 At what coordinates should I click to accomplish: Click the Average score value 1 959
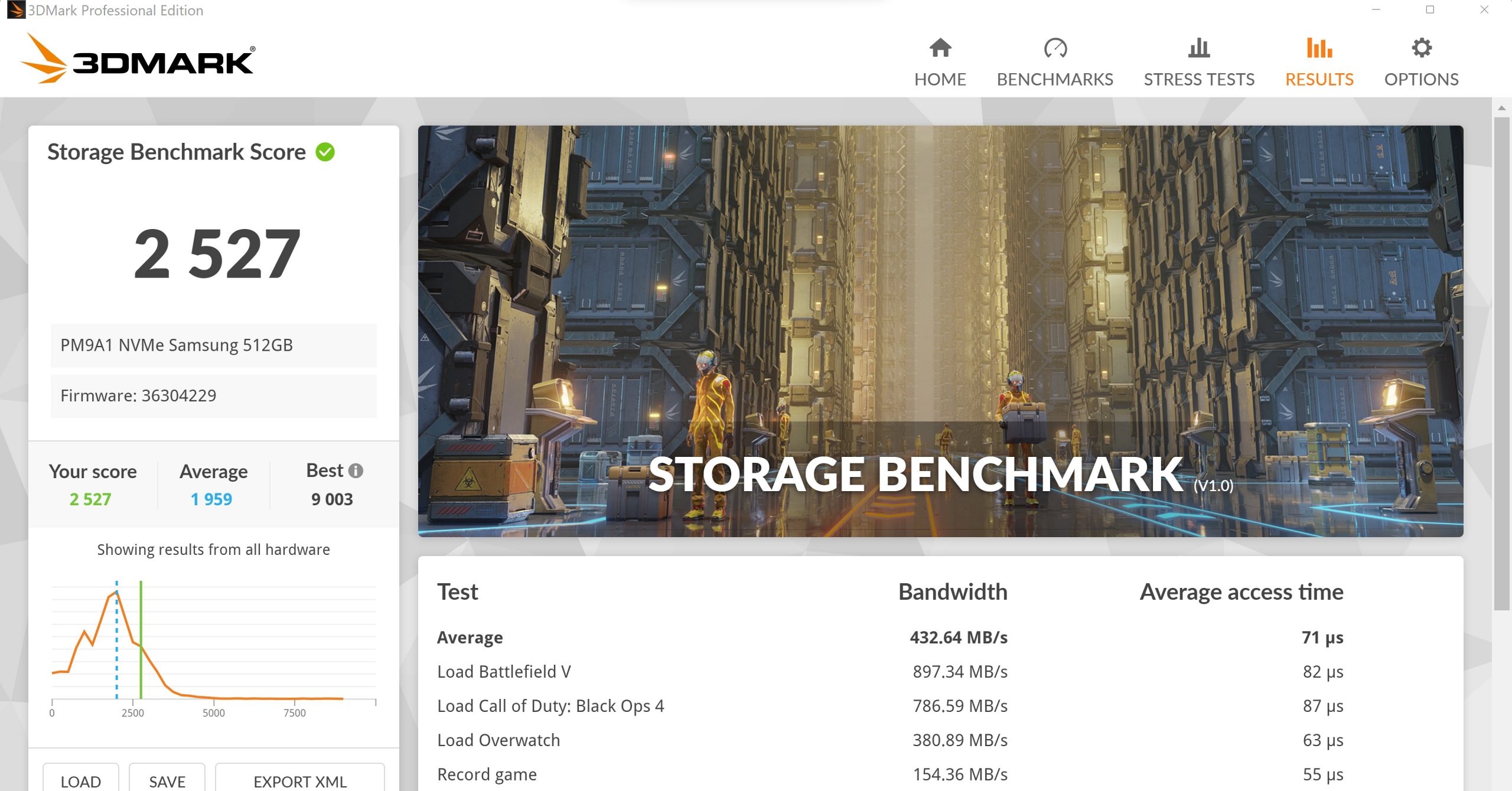click(x=211, y=499)
